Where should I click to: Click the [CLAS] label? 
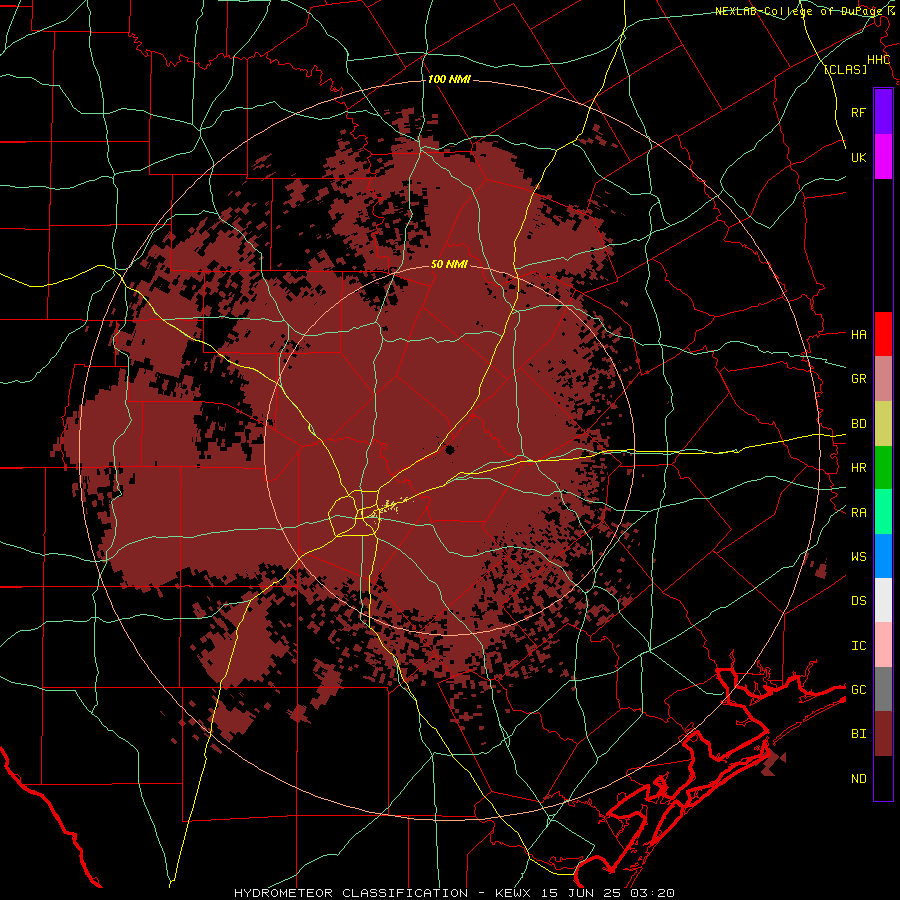click(845, 69)
